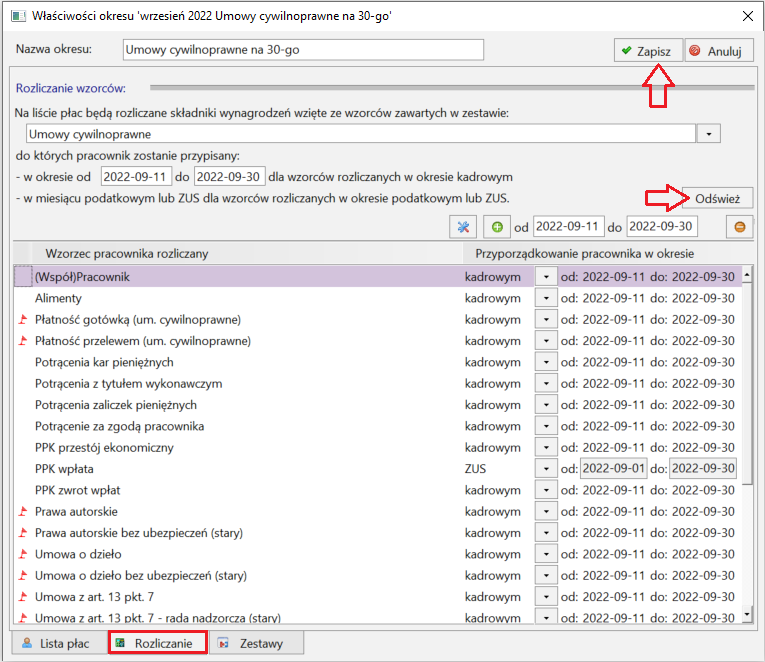Viewport: 765px width, 662px height.
Task: Click the Odśwież refresh button
Action: (x=717, y=199)
